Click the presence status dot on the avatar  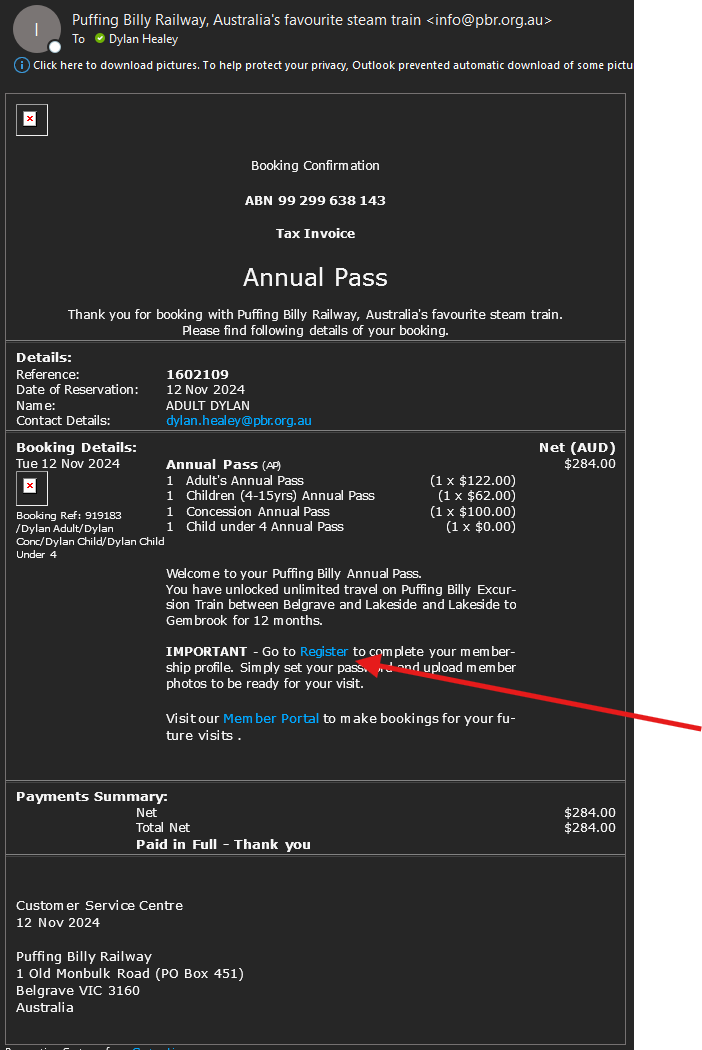click(x=54, y=46)
